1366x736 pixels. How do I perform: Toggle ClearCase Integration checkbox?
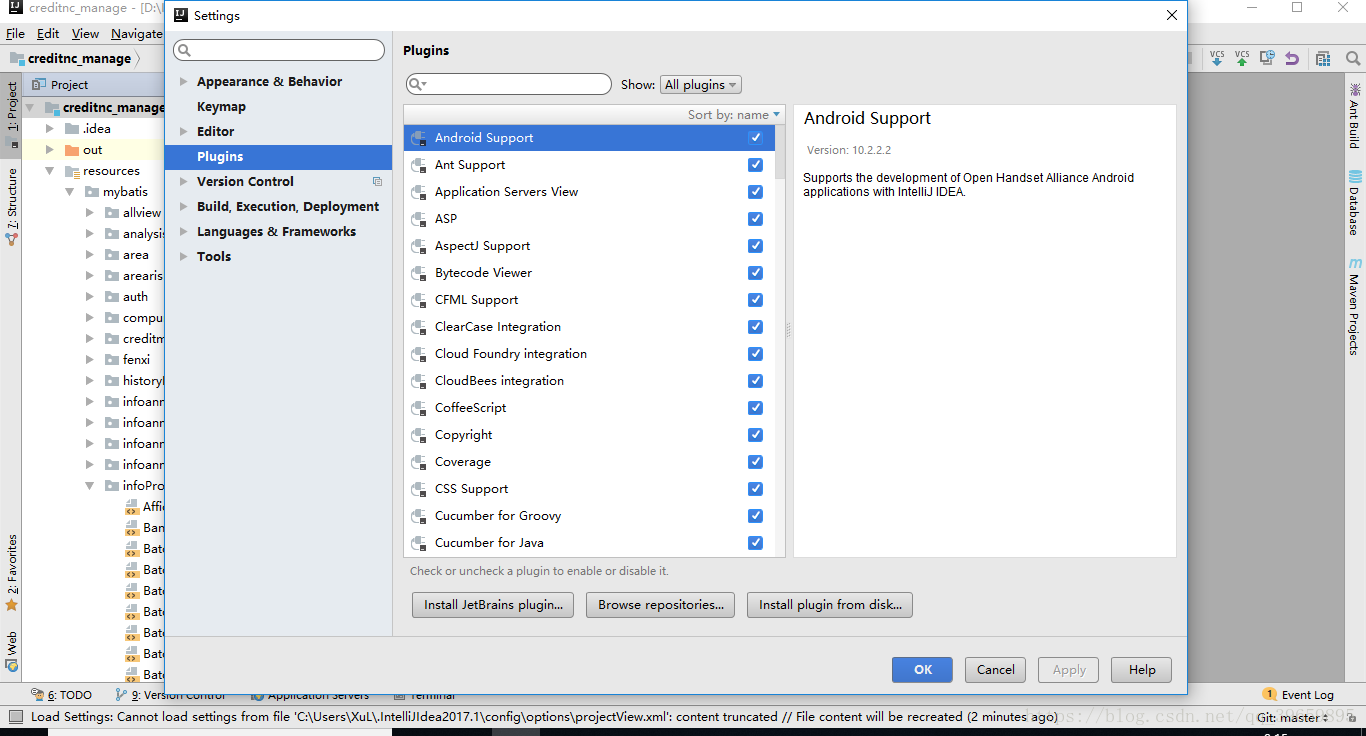click(755, 327)
